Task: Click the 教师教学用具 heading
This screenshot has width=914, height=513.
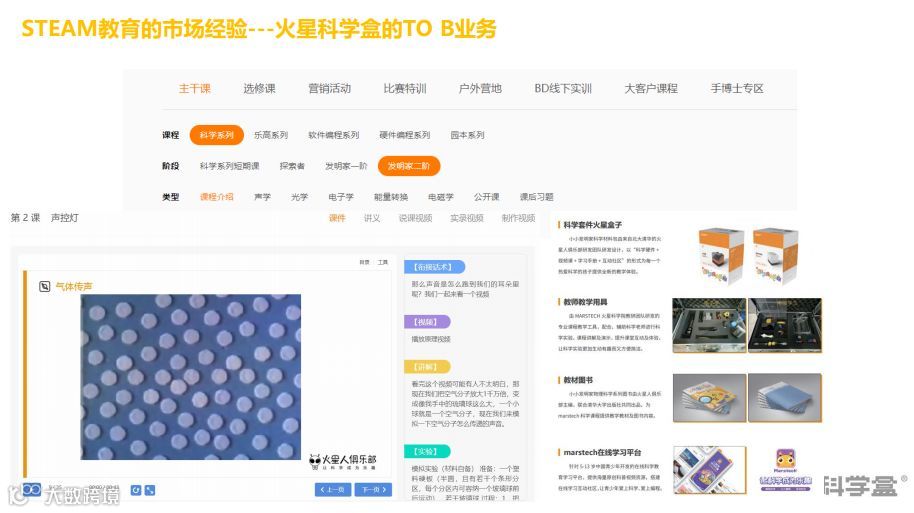Action: point(585,302)
